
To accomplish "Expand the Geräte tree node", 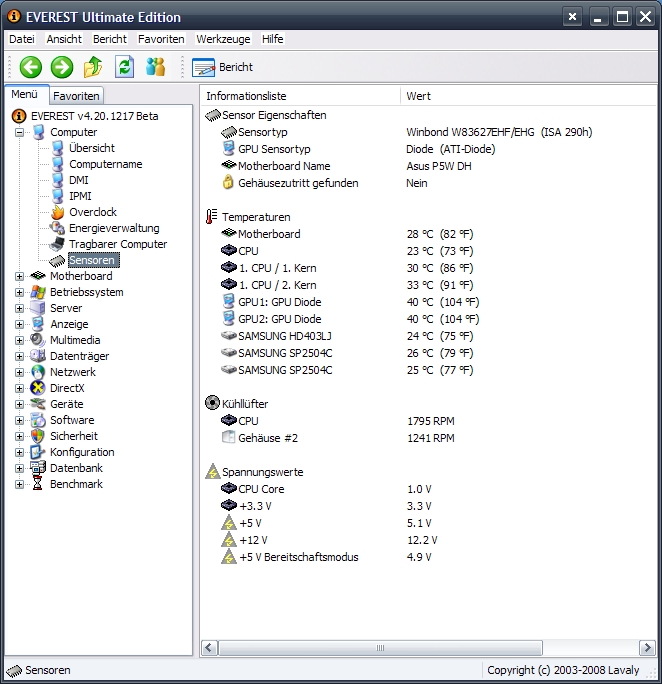I will click(19, 404).
